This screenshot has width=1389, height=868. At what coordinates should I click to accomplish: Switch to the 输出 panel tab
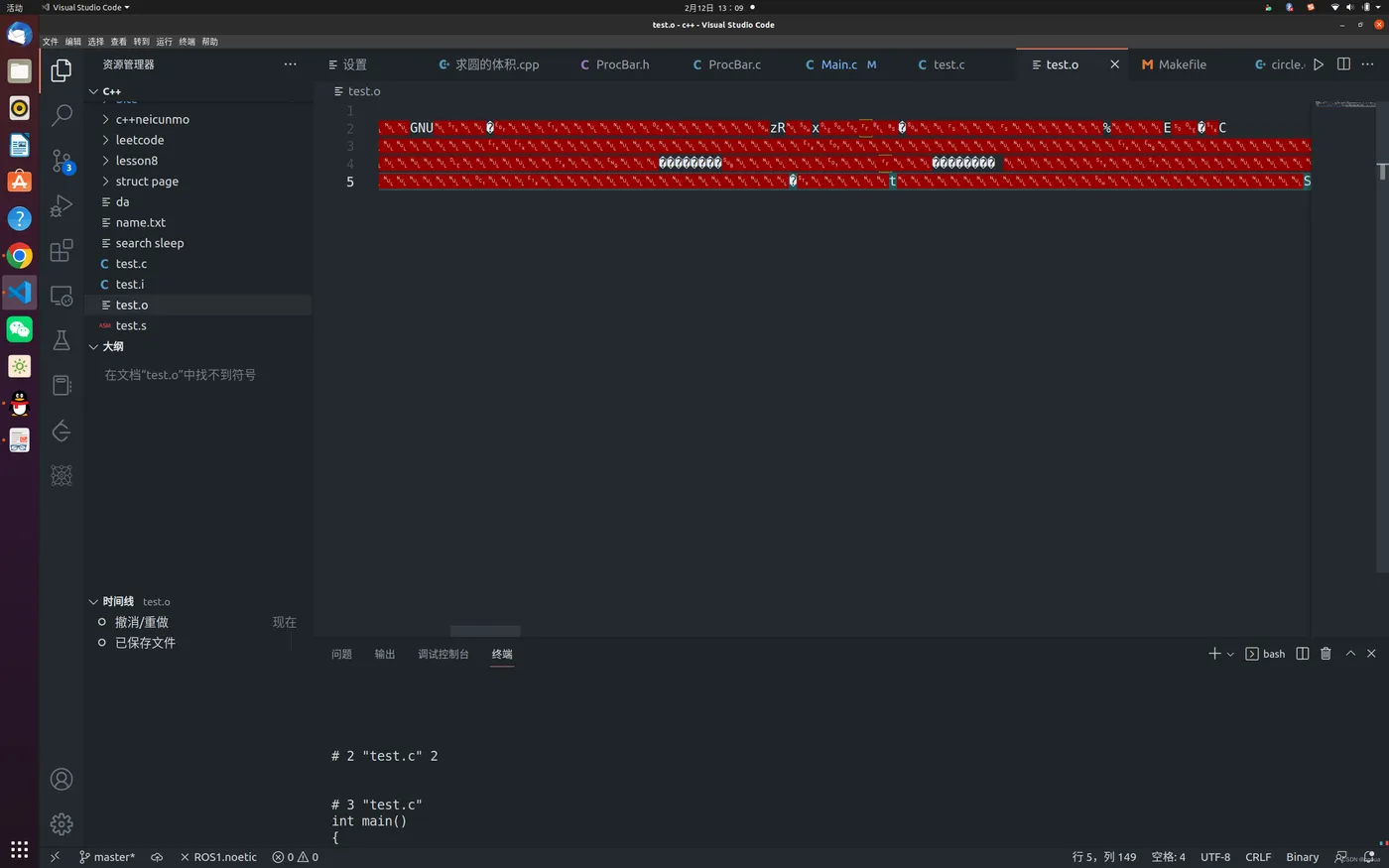click(385, 654)
